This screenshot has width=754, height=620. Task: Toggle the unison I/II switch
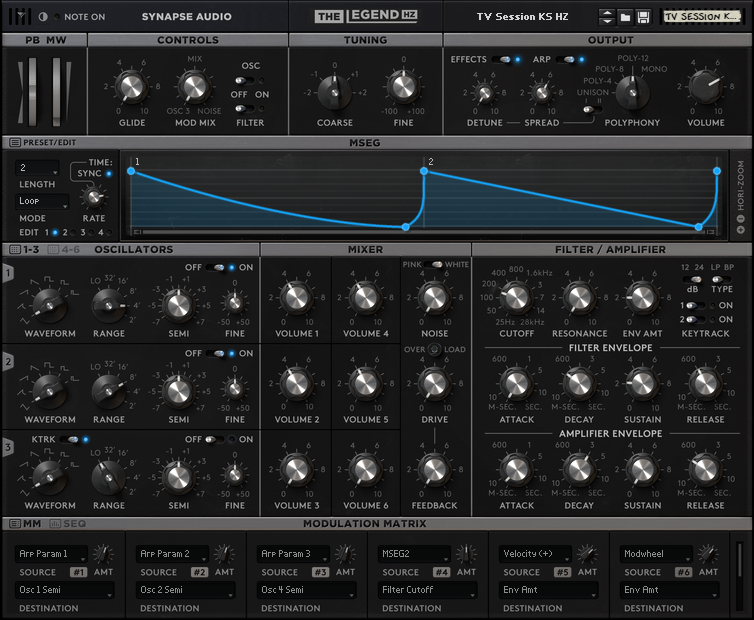coord(592,109)
